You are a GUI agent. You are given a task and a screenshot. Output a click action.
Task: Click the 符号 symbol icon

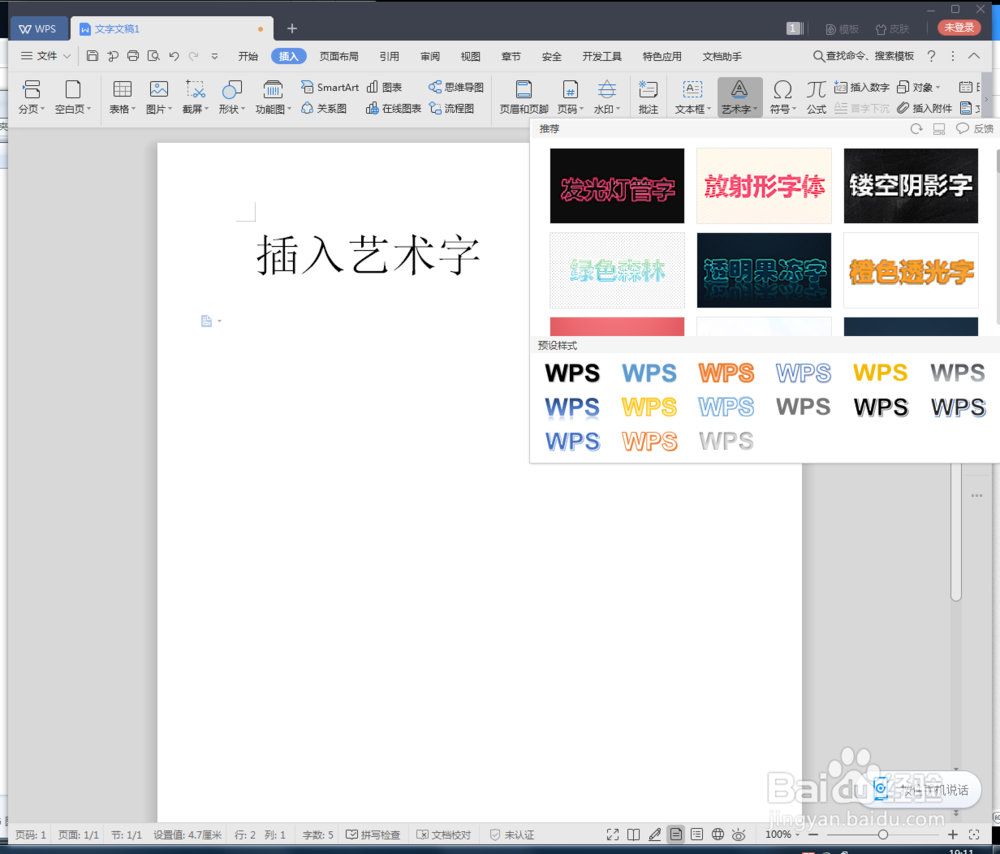click(783, 97)
